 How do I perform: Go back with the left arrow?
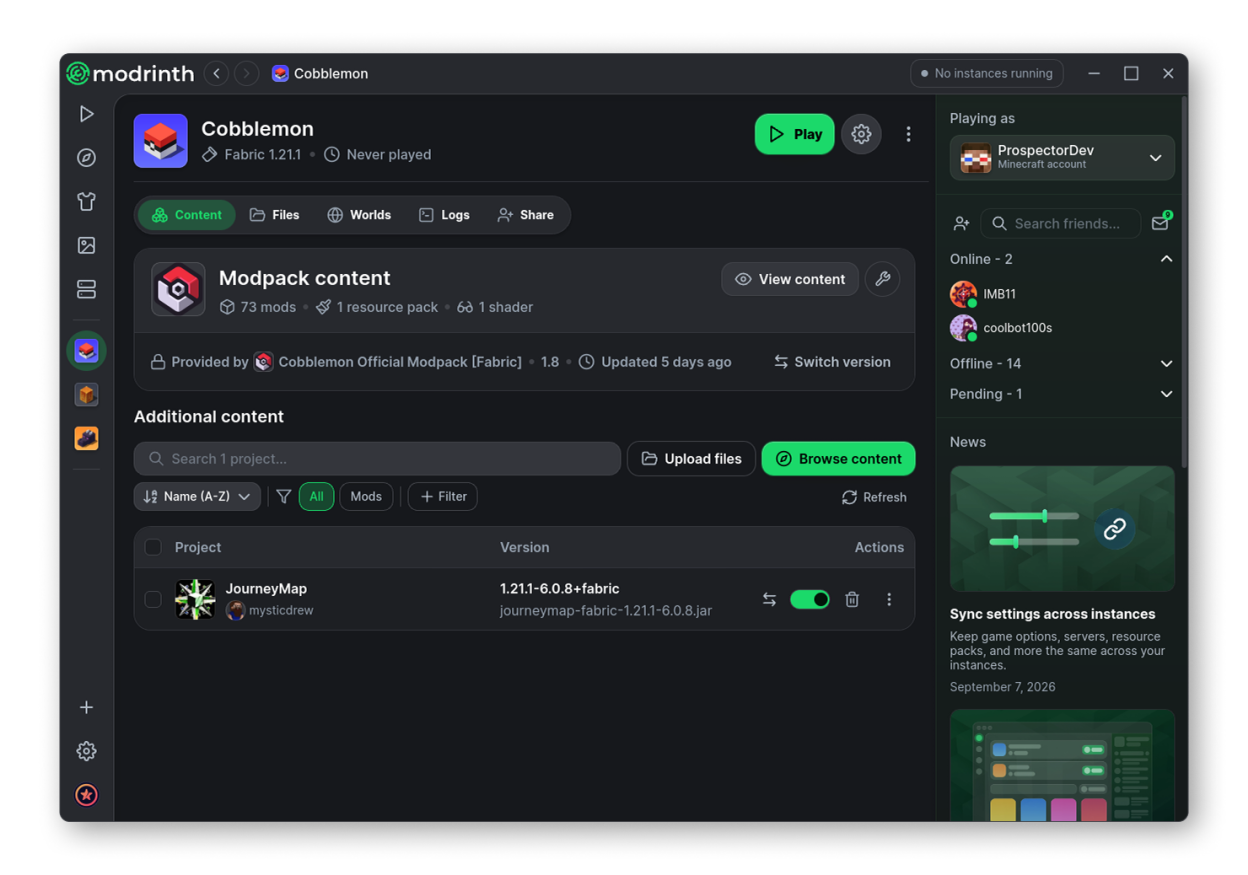tap(216, 73)
